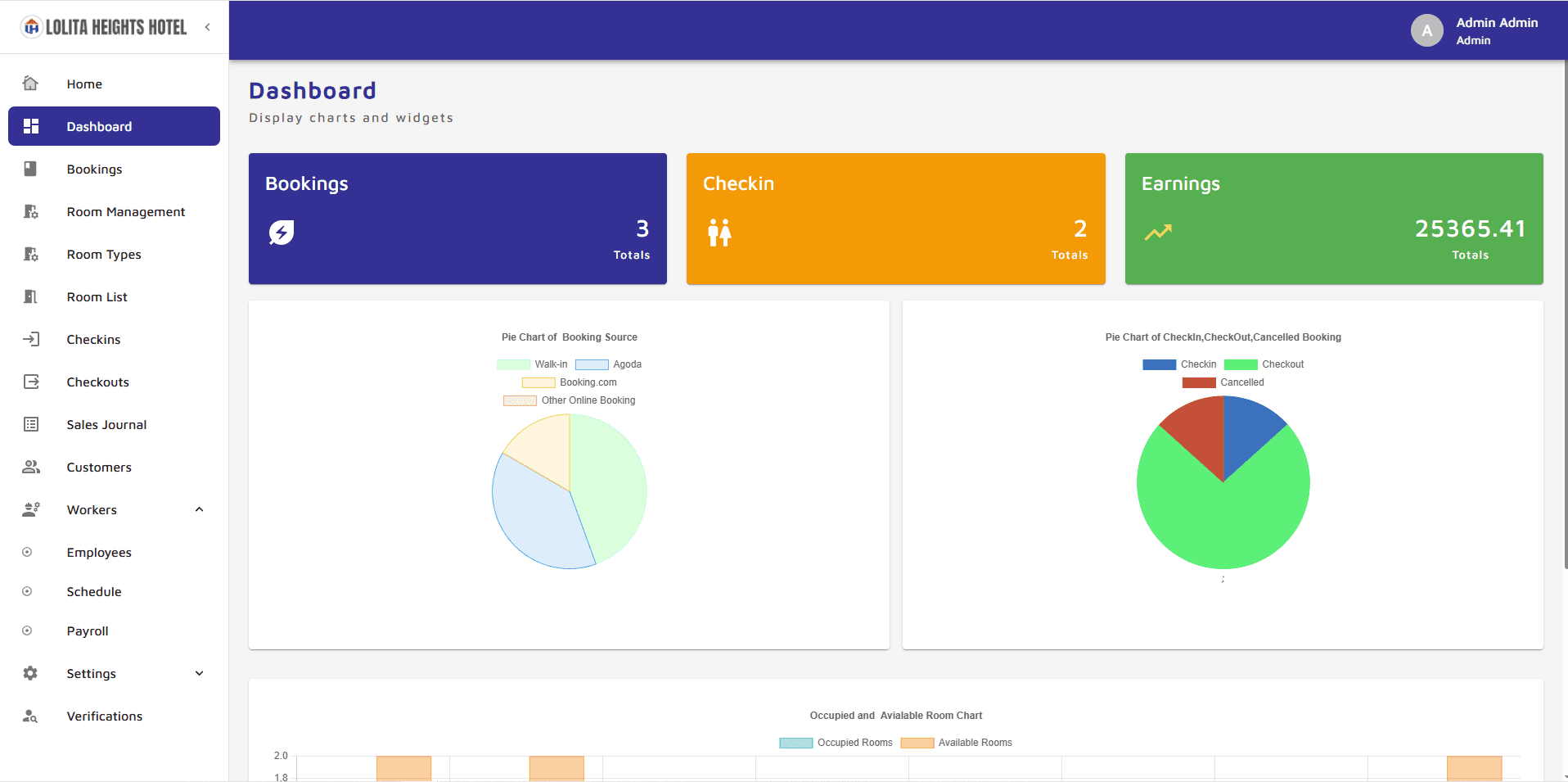Expand the Settings submenu chevron
Image resolution: width=1568 pixels, height=782 pixels.
point(199,673)
